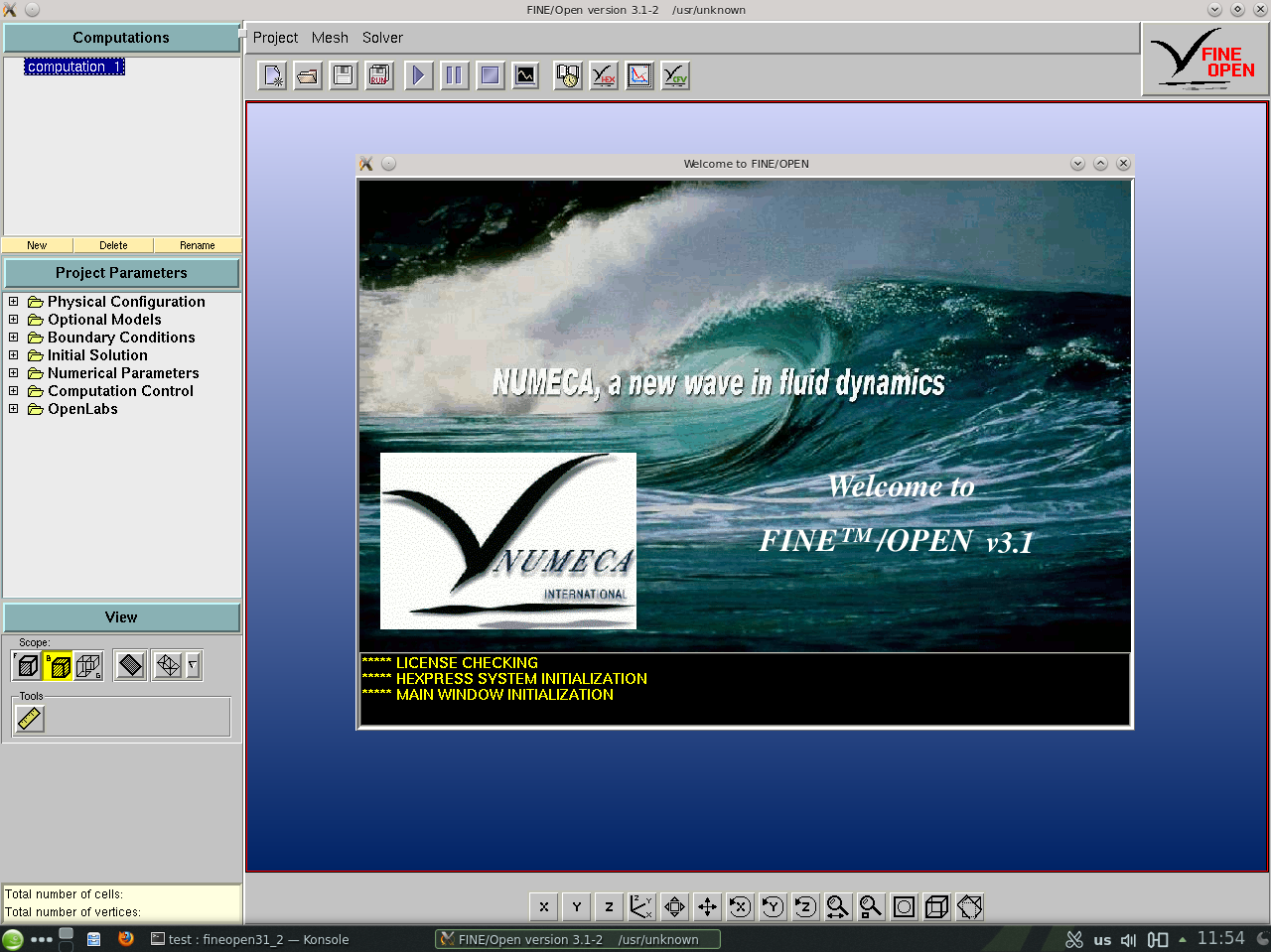Open project with the folder icon
Screen dimensions: 1271x952
[x=308, y=75]
